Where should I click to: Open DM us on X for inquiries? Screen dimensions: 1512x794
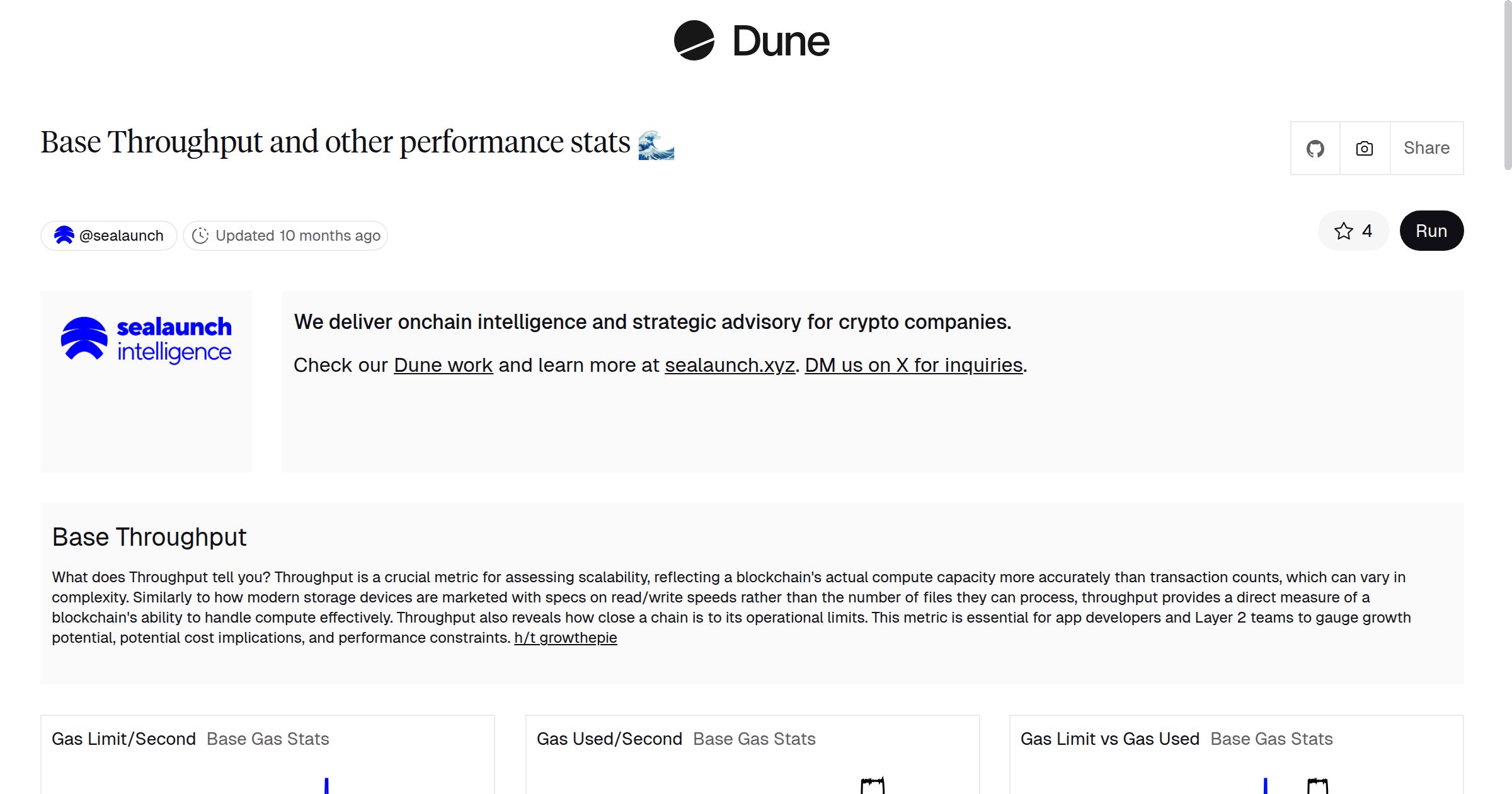tap(913, 365)
